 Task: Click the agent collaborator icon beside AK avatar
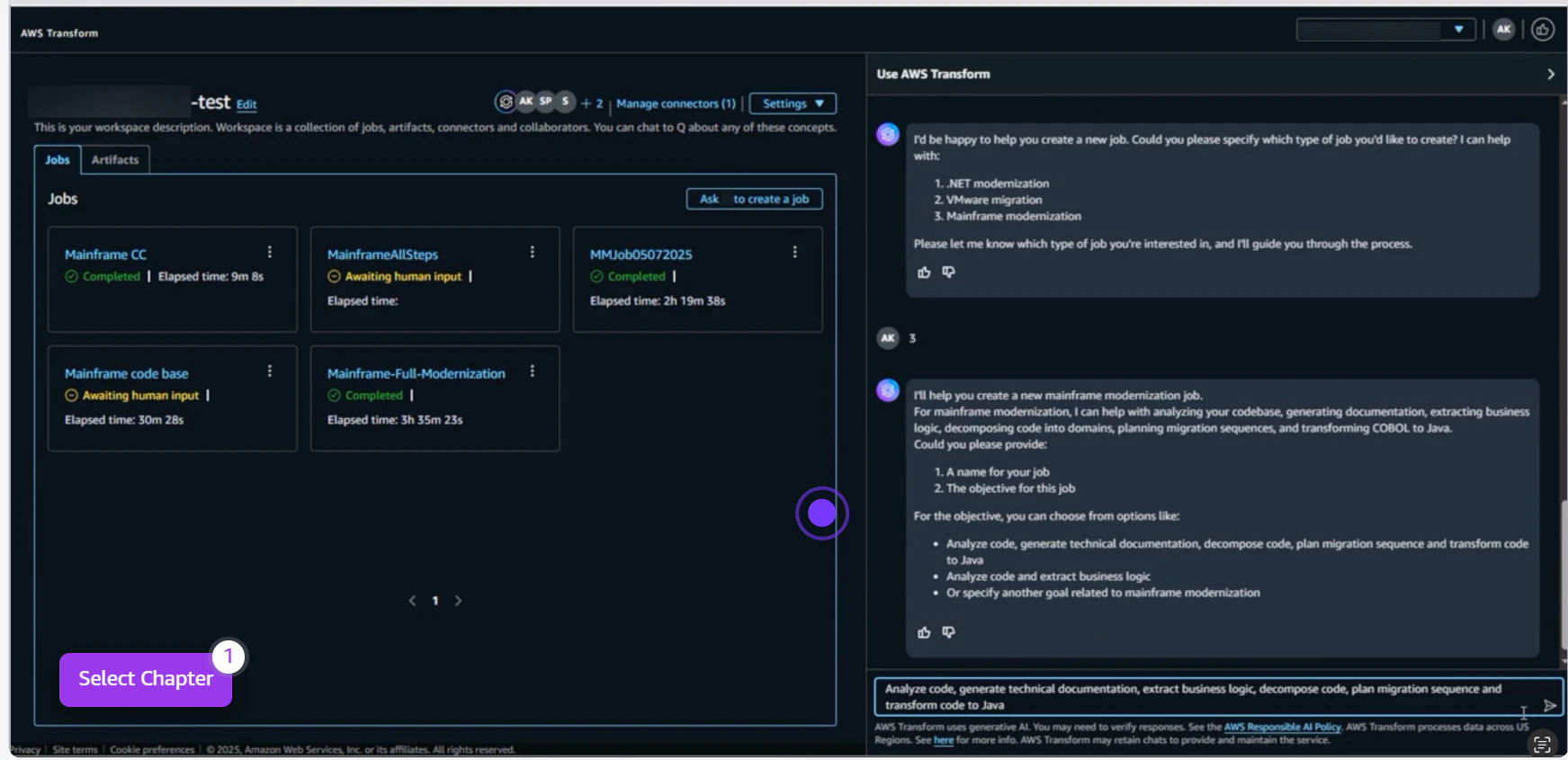[x=506, y=102]
